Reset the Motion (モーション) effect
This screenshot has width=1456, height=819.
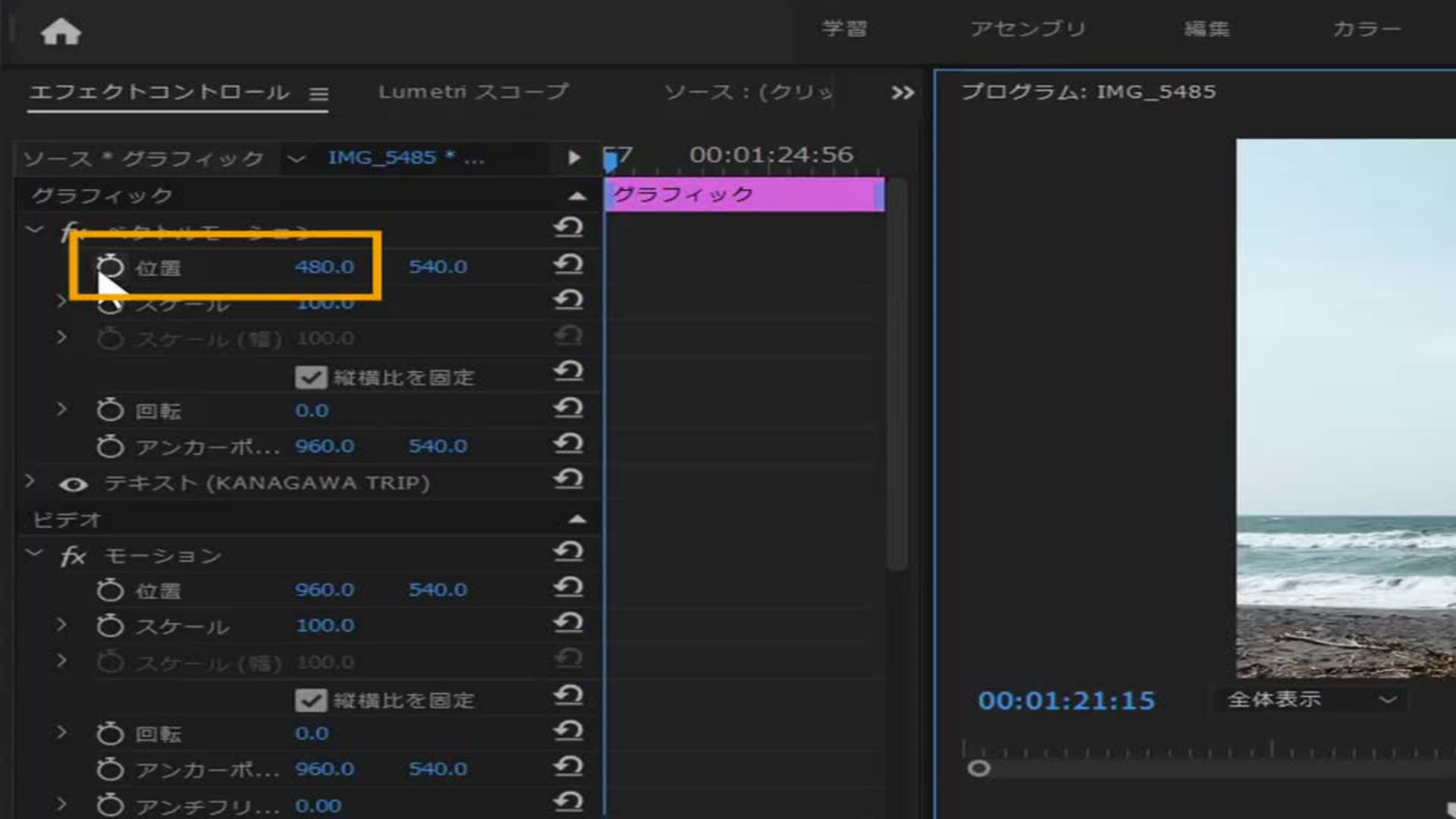pyautogui.click(x=568, y=552)
